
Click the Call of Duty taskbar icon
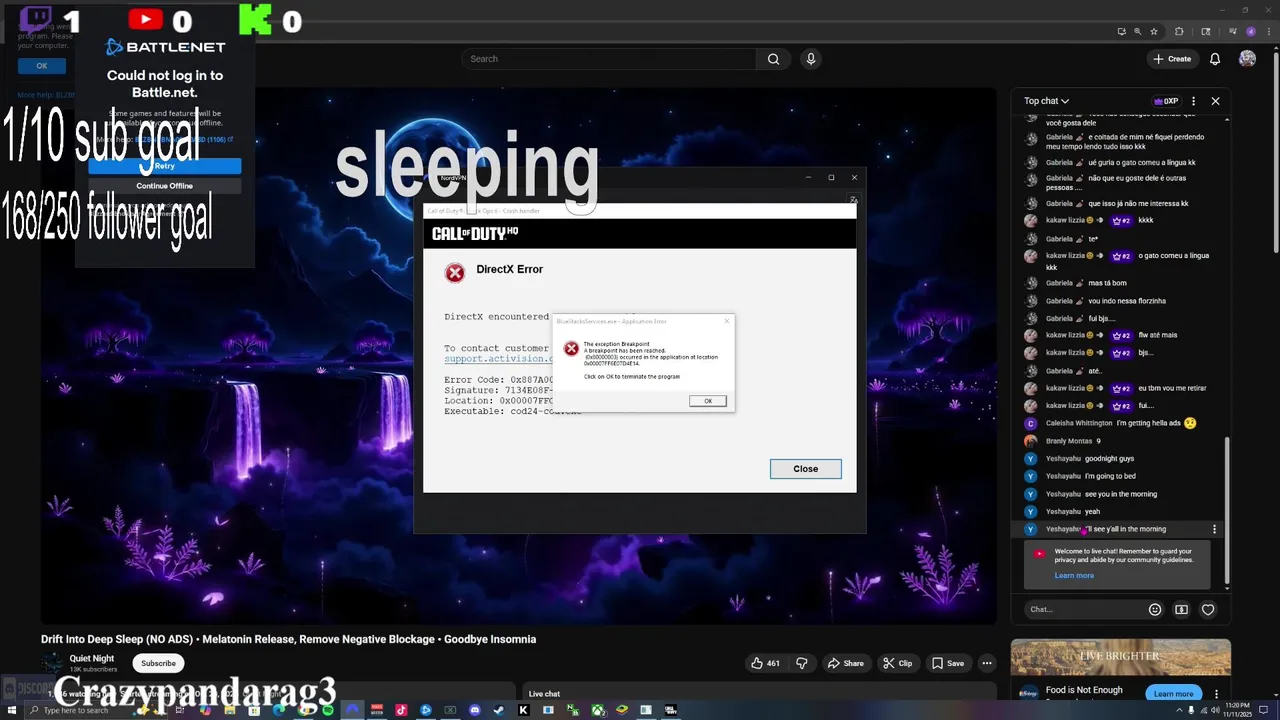(670, 710)
